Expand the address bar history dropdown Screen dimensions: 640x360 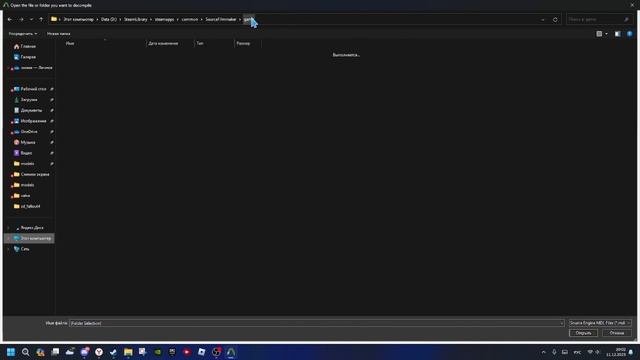tap(543, 20)
